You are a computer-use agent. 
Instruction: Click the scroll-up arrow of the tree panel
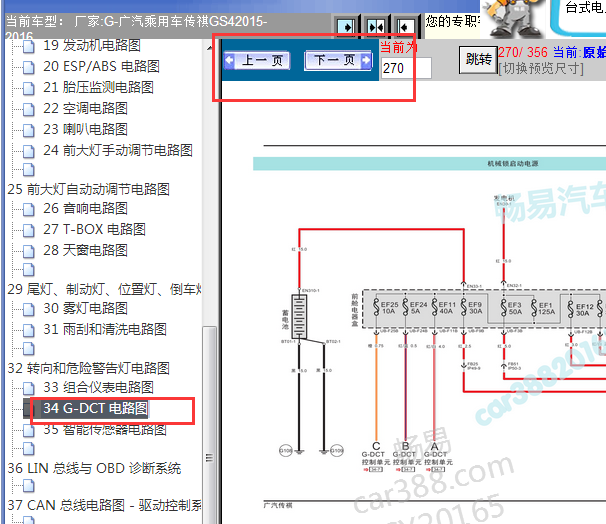(209, 48)
